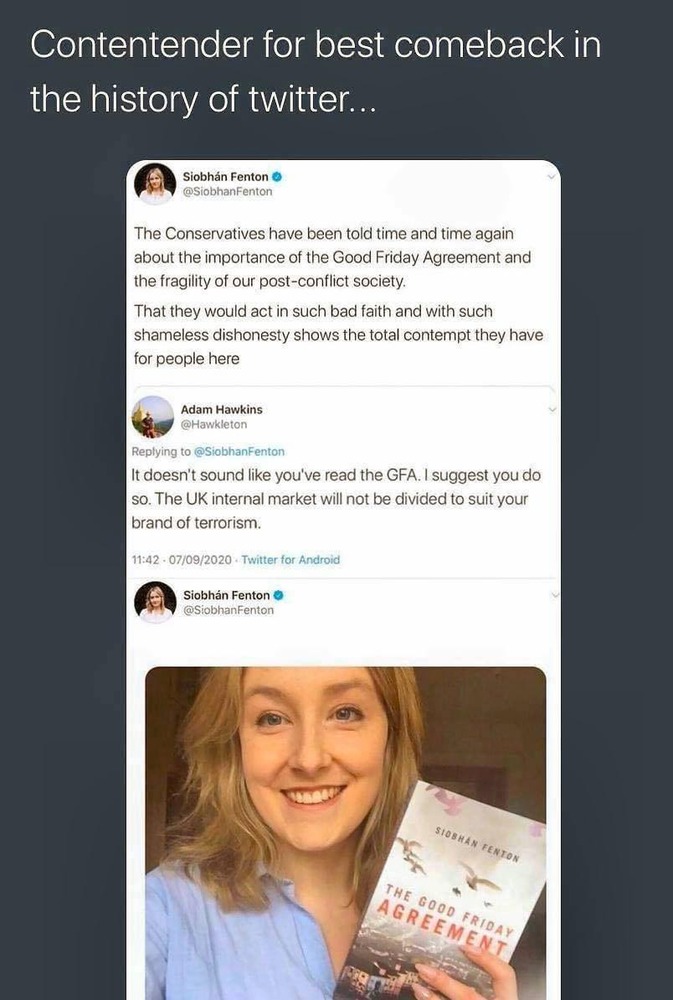Click the Siobhán Fenton name on the first tweet

click(225, 177)
